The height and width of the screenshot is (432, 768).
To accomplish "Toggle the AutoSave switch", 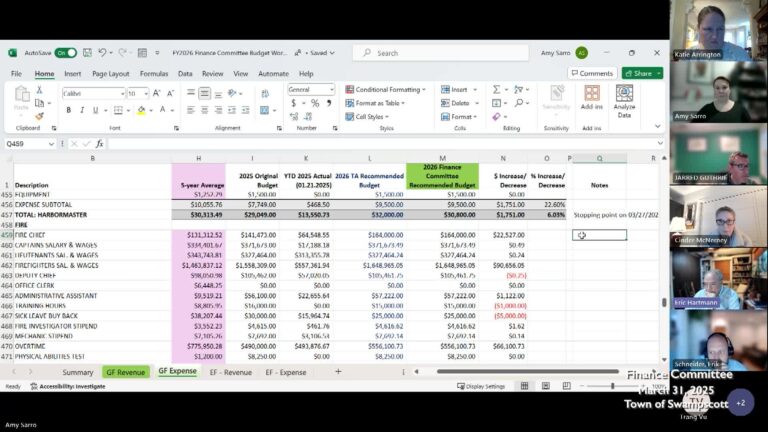I will [65, 53].
